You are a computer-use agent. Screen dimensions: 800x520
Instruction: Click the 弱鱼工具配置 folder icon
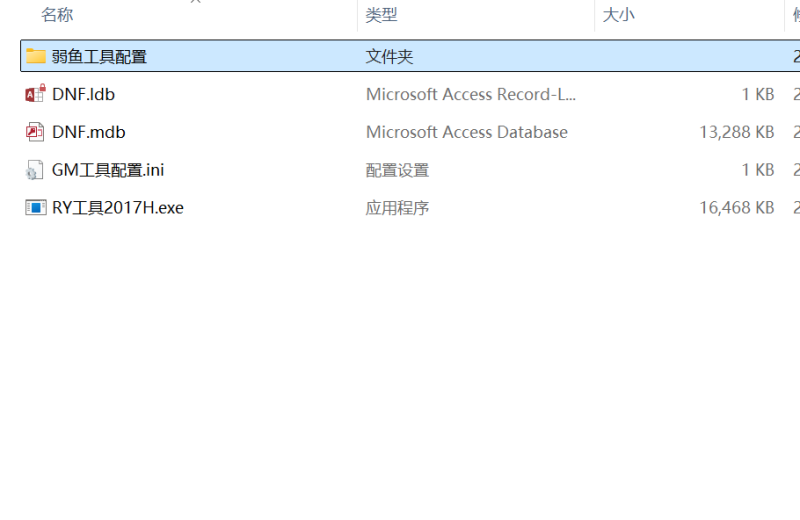click(36, 56)
